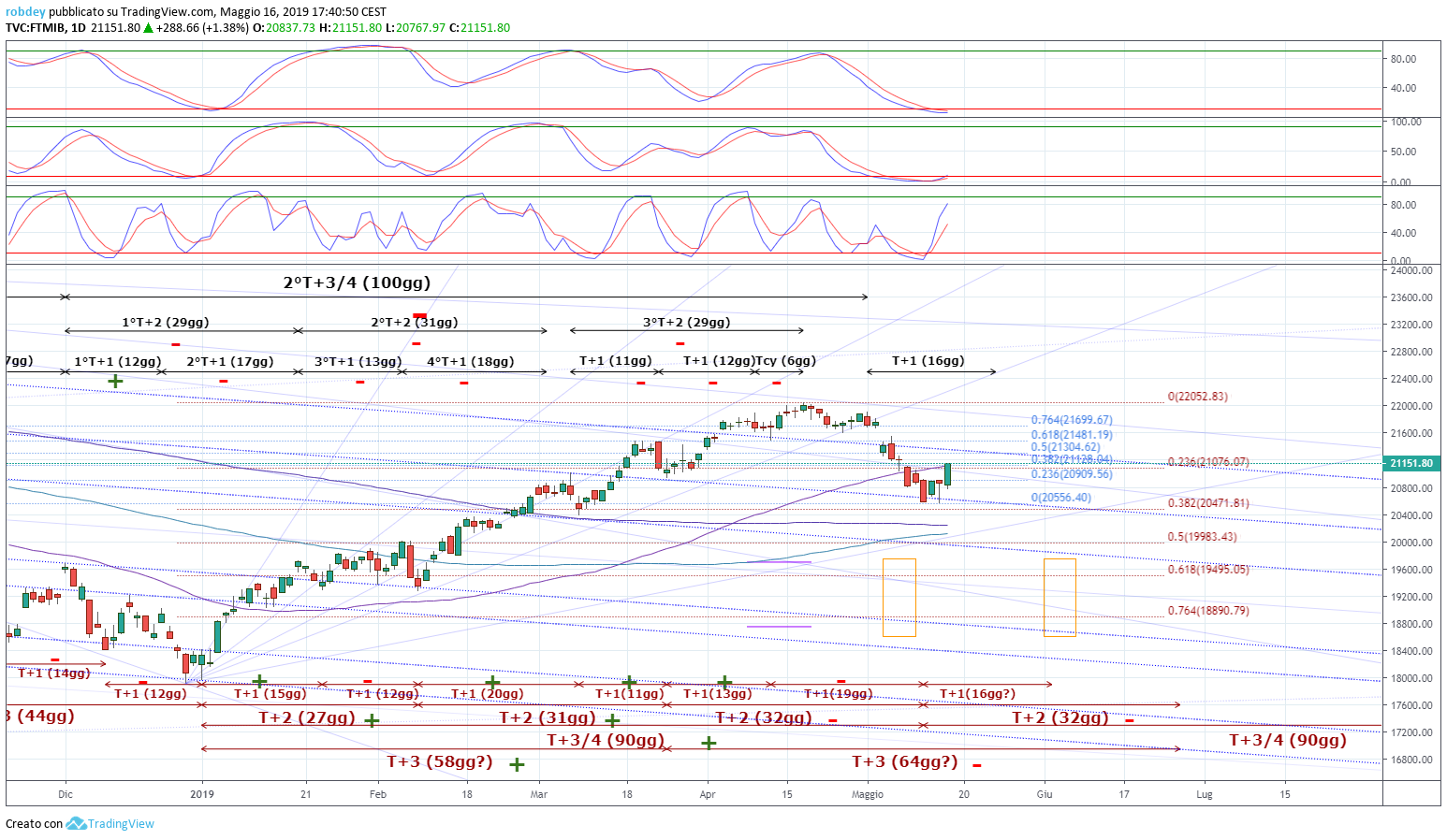Click Fibonacci level 0.236(20909.56)
Viewport: 1447px width, 840px height.
1072,474
